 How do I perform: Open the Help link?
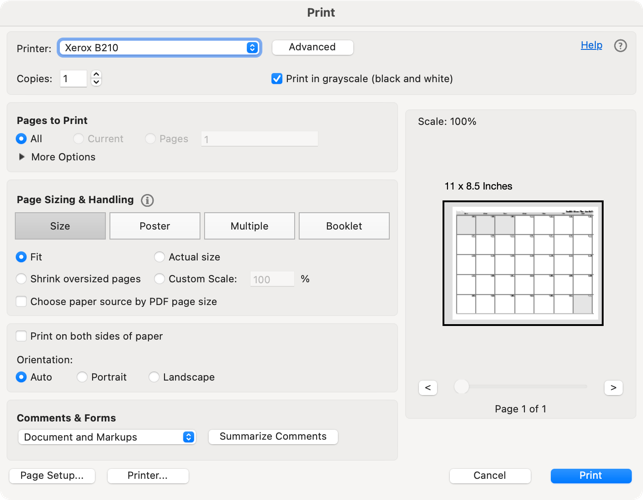591,45
